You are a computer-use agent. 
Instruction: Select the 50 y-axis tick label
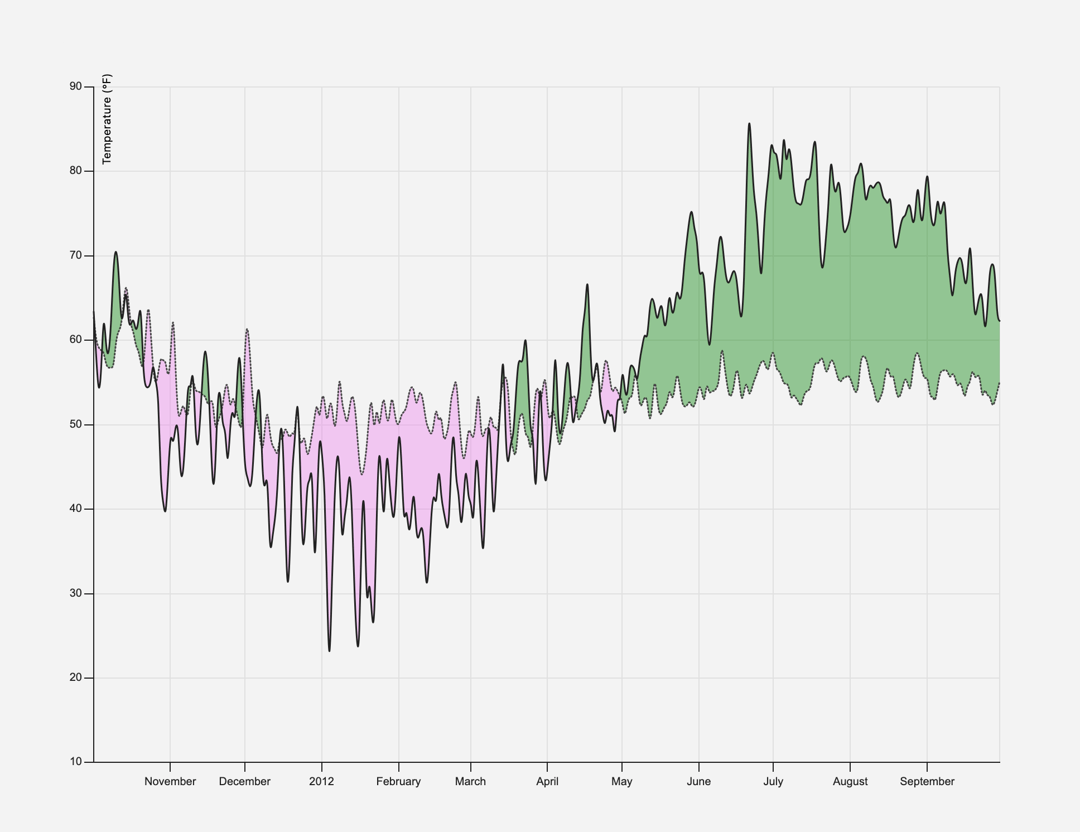pyautogui.click(x=75, y=424)
